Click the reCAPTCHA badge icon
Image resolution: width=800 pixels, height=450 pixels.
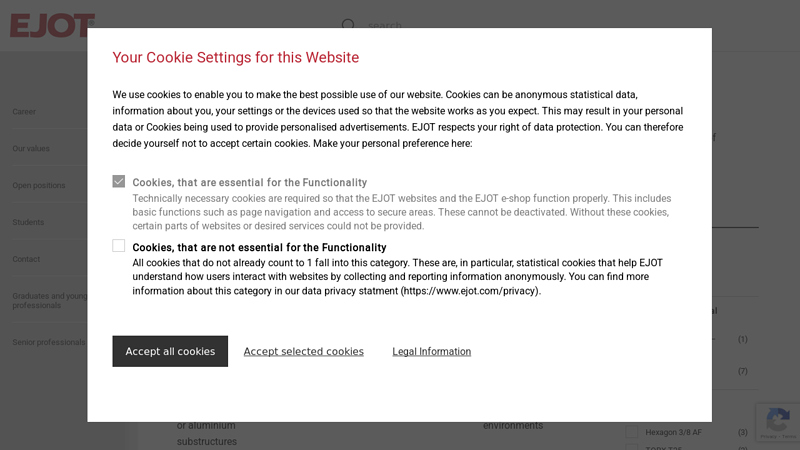tap(776, 421)
